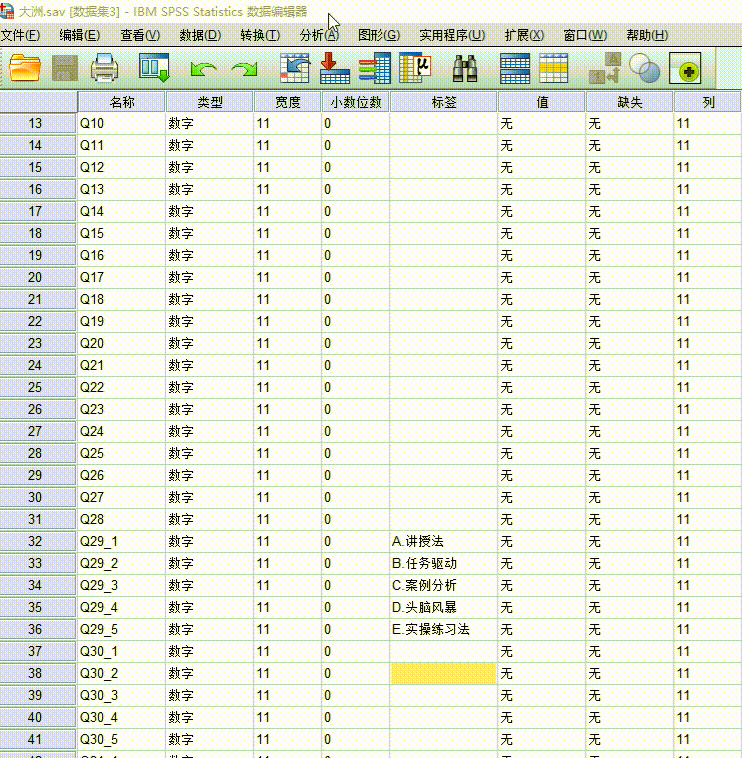Select row number 13 header
Screen dimensions: 742x758
coord(38,124)
